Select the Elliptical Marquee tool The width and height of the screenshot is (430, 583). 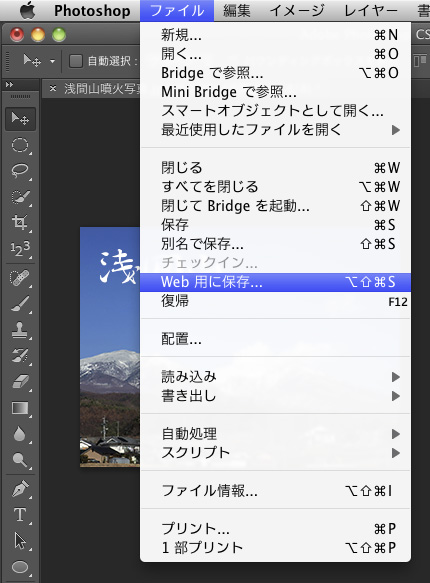tap(20, 145)
